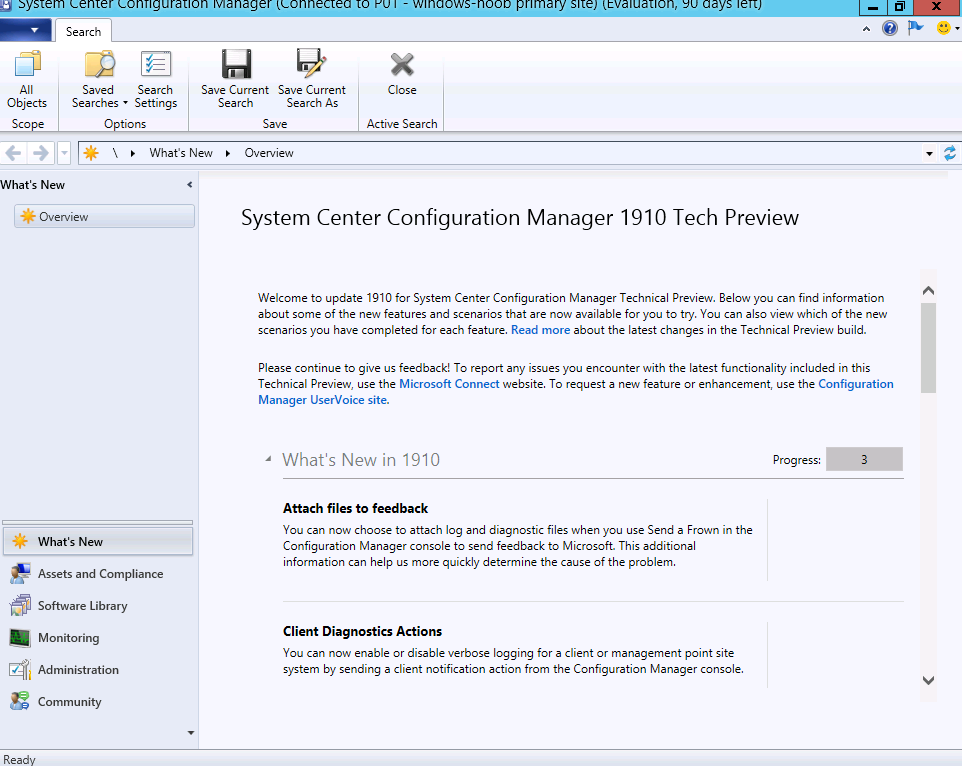962x766 pixels.
Task: Restore down the Configuration Manager window
Action: coord(899,7)
